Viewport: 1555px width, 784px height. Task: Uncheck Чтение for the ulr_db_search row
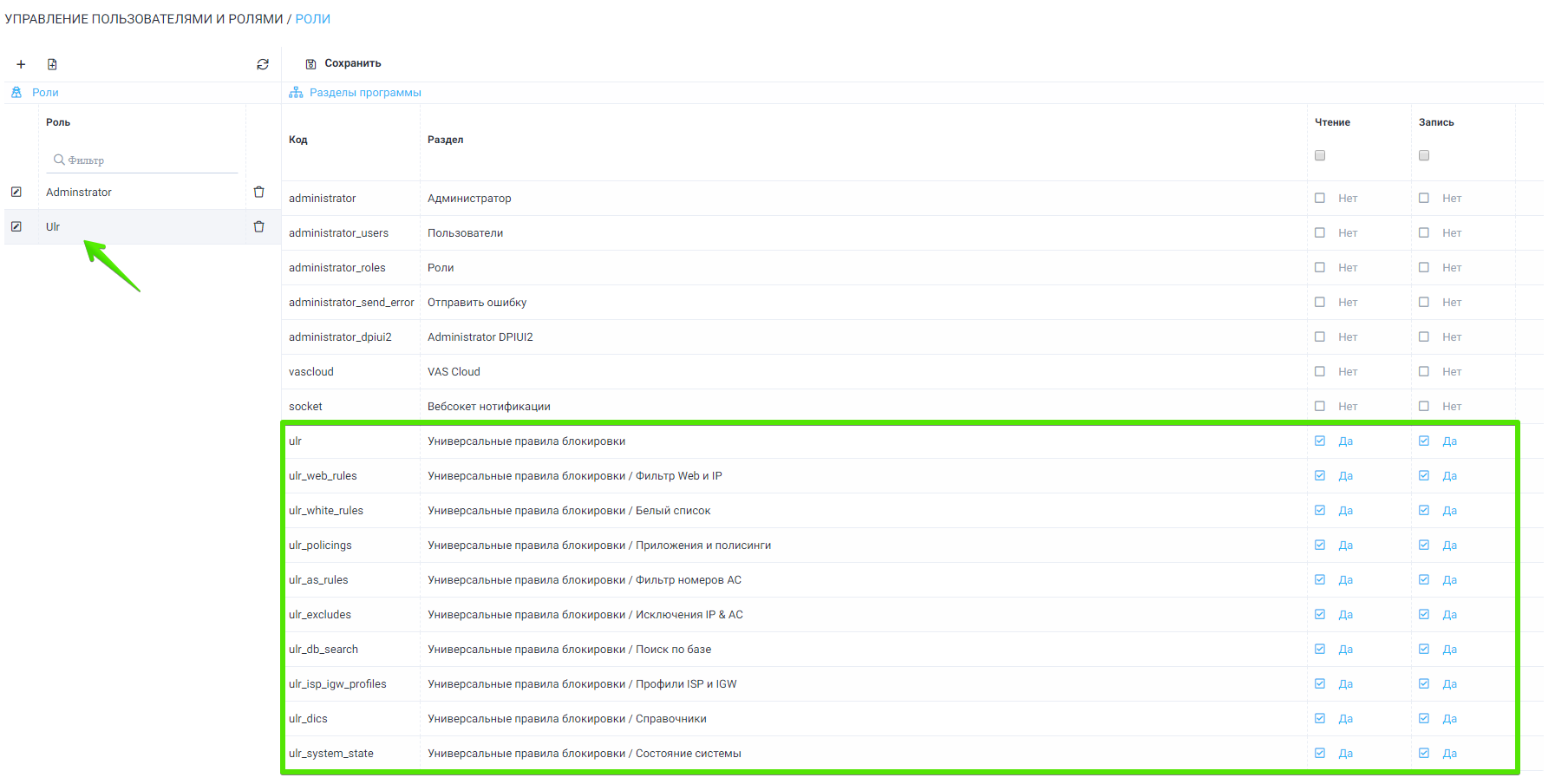[x=1320, y=649]
